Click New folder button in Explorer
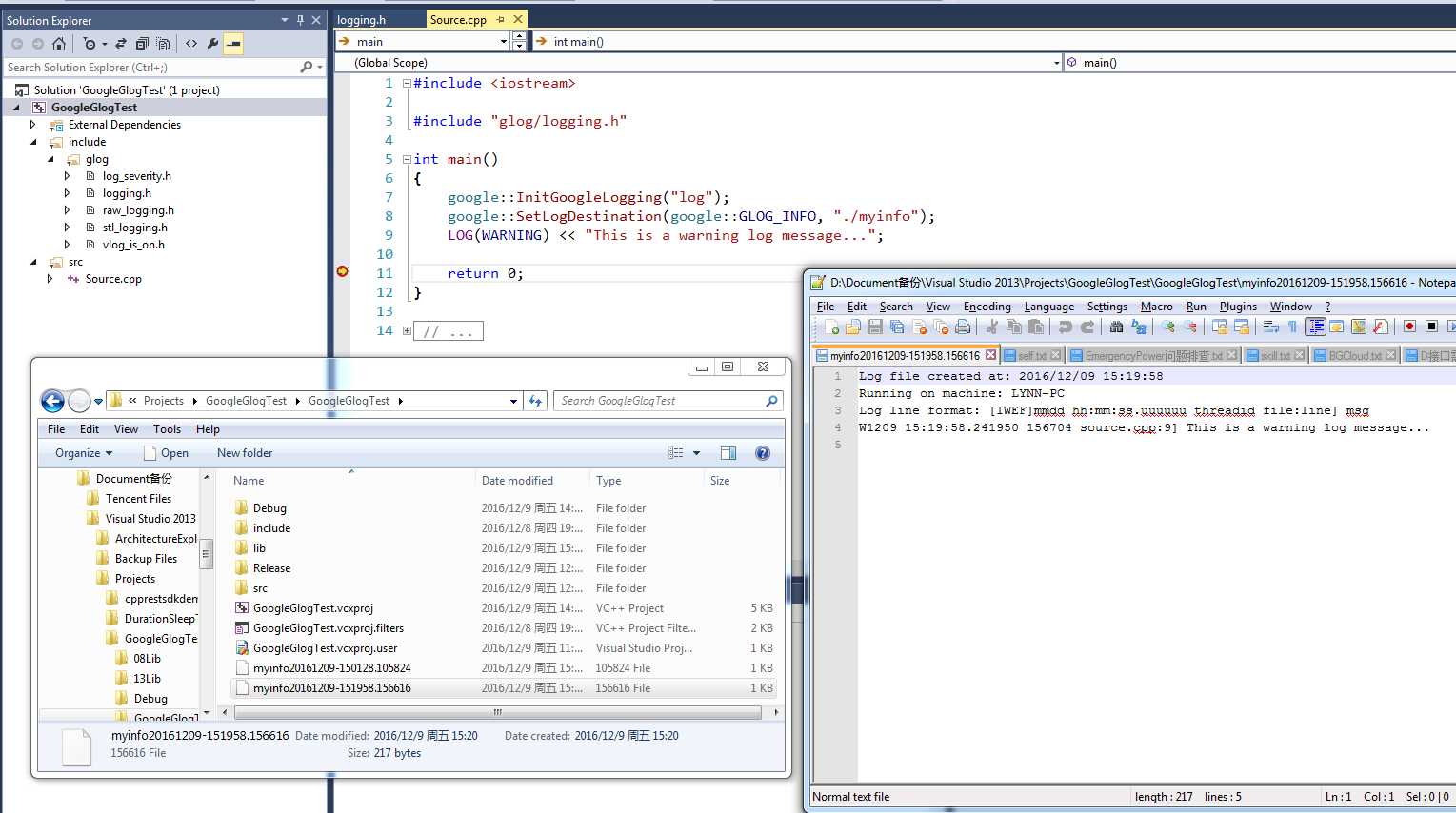This screenshot has width=1456, height=813. (245, 453)
